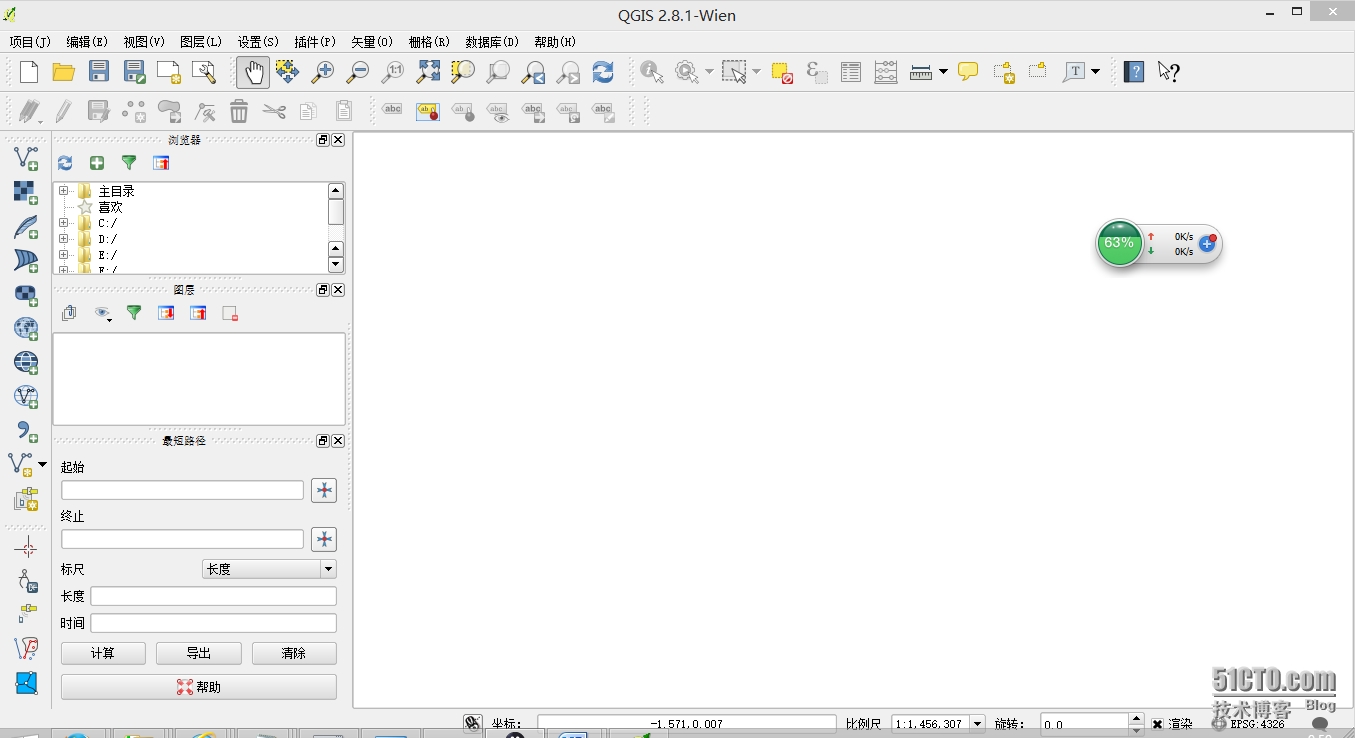This screenshot has width=1355, height=738.
Task: Expand the D:/ drive node
Action: [64, 239]
